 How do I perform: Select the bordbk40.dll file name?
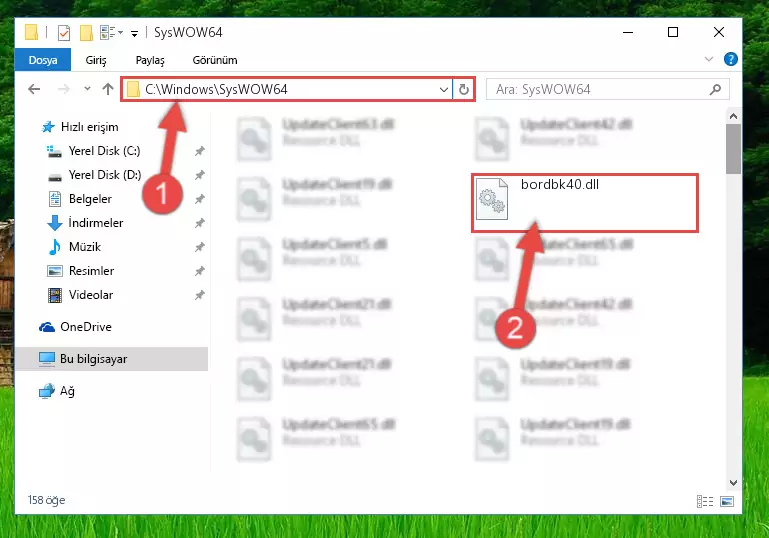click(x=560, y=184)
